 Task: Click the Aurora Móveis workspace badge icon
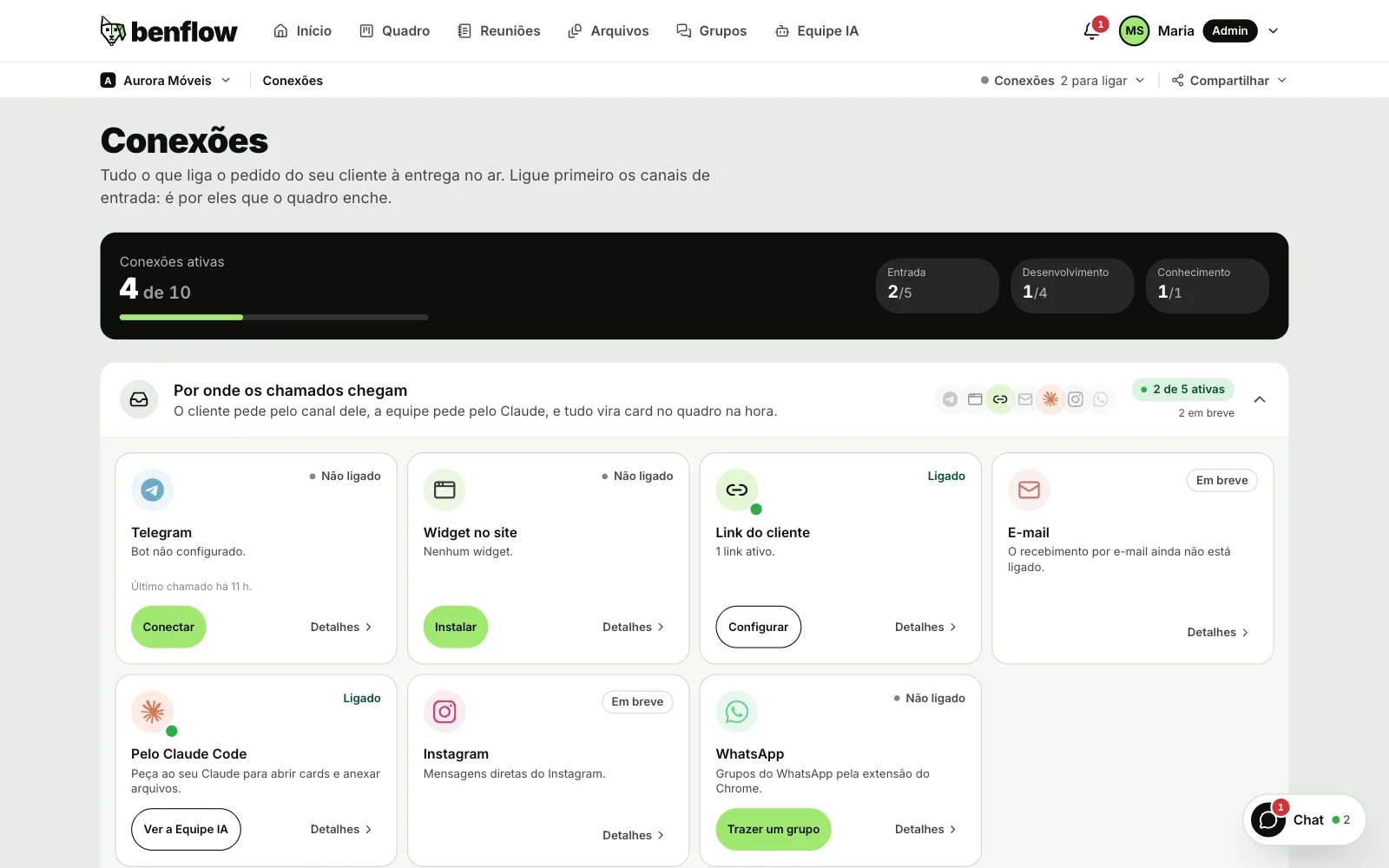108,81
